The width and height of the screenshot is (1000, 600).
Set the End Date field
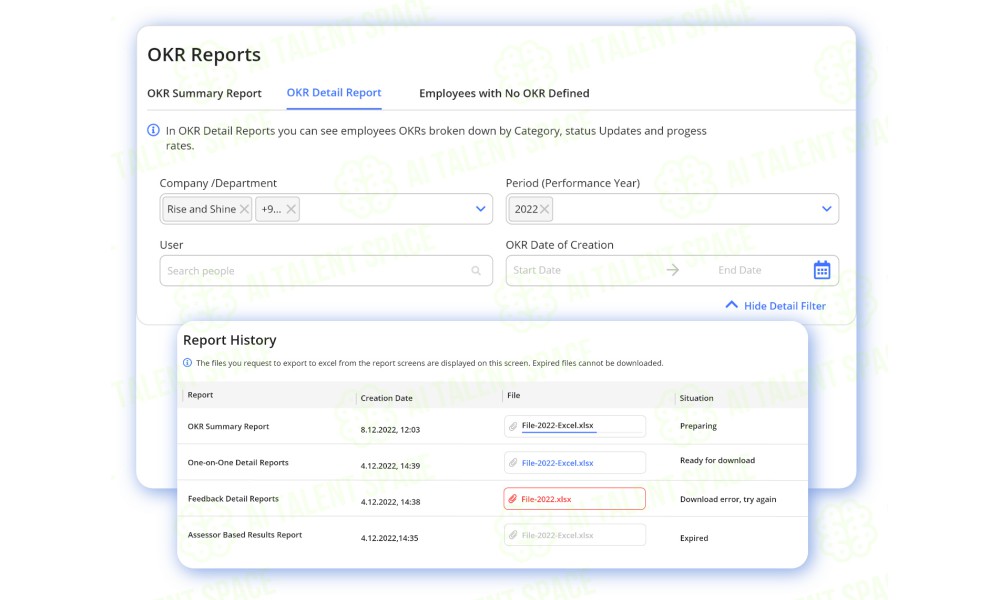pos(740,270)
